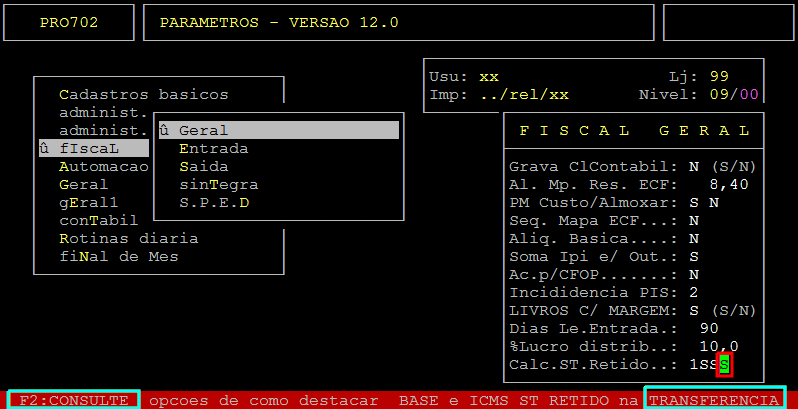Click TRANSFERENCIA text in the status bar

coord(714,400)
